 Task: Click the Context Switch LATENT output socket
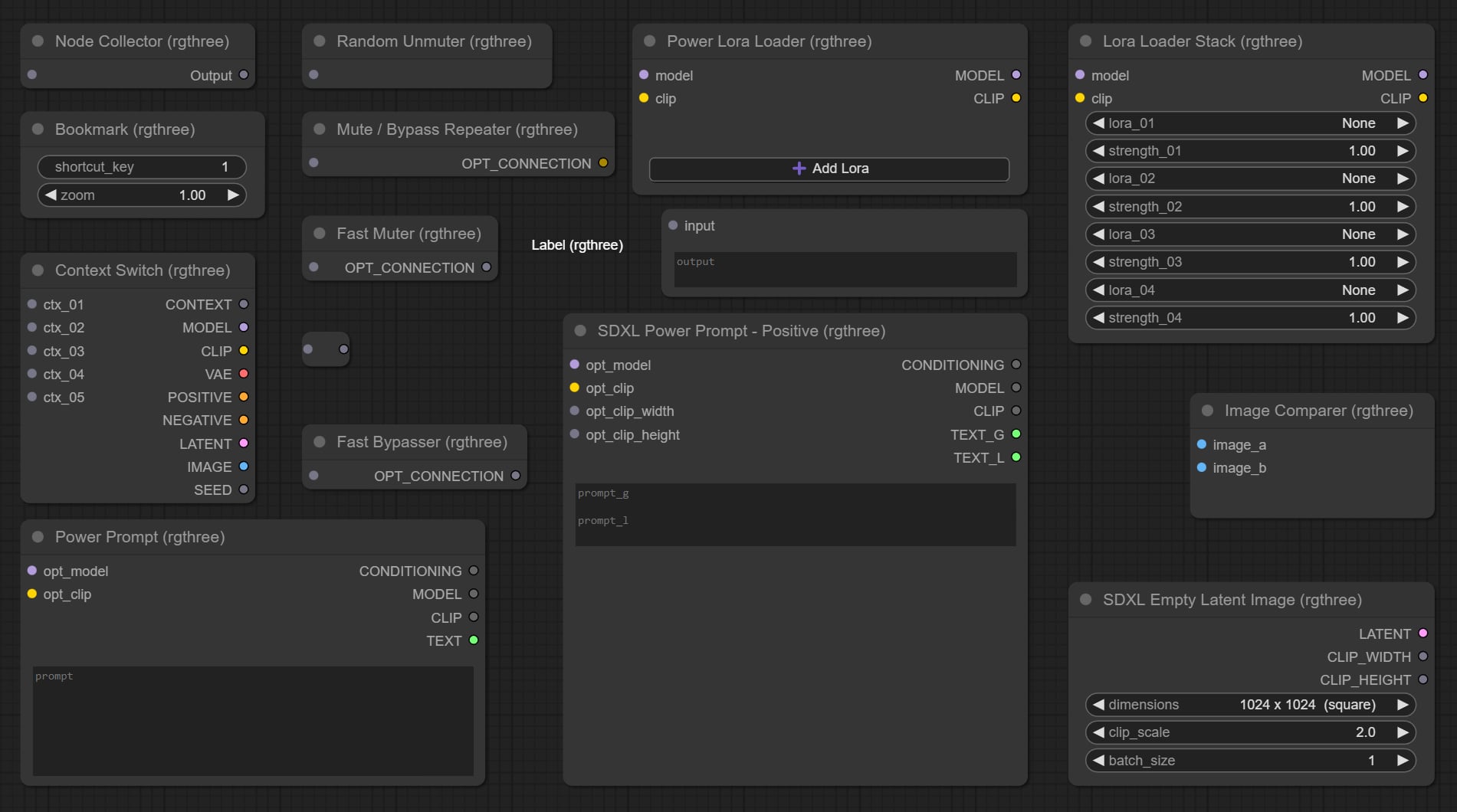click(x=244, y=444)
